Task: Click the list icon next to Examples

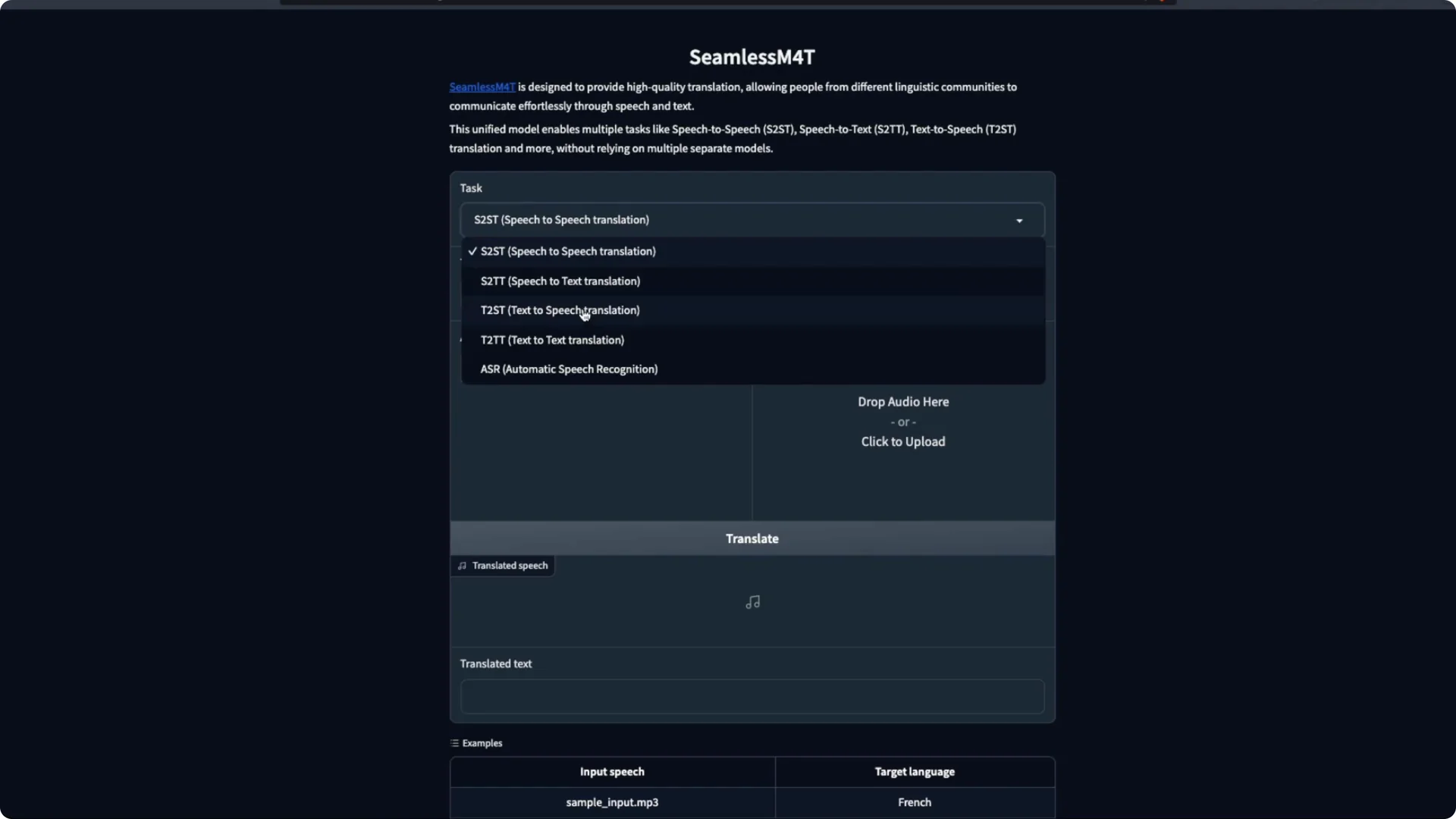Action: click(x=454, y=743)
